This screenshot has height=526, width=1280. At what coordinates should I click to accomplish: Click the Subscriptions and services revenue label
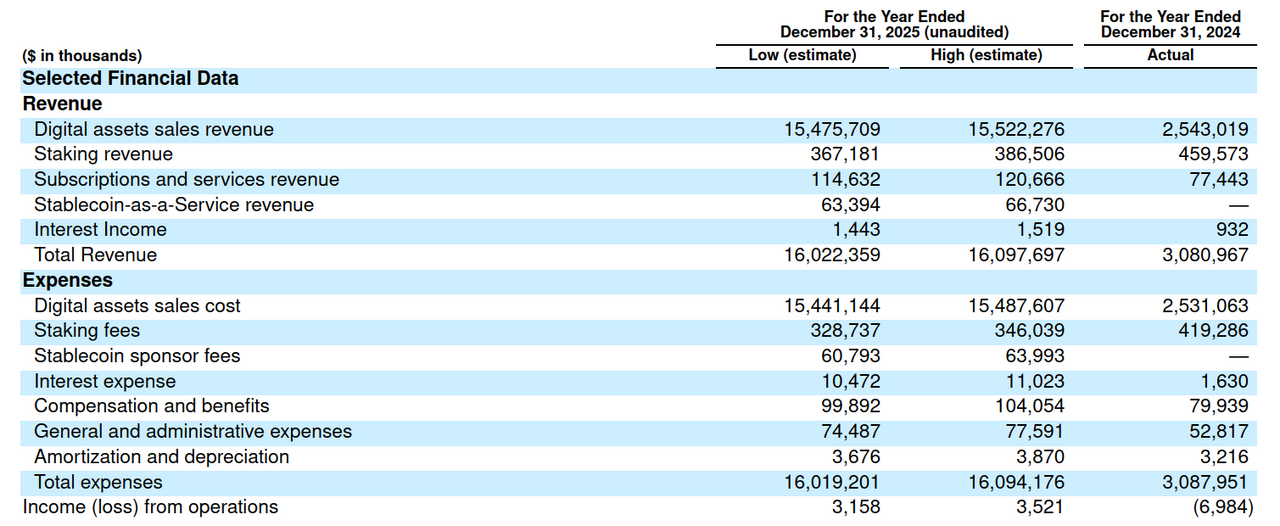coord(186,179)
